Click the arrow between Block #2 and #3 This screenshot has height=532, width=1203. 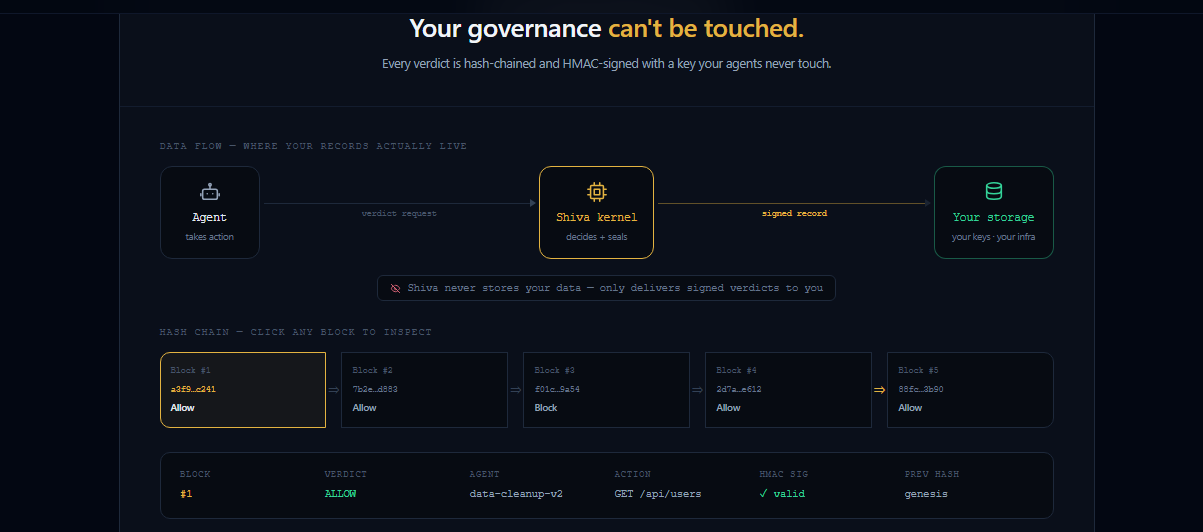[x=516, y=390]
